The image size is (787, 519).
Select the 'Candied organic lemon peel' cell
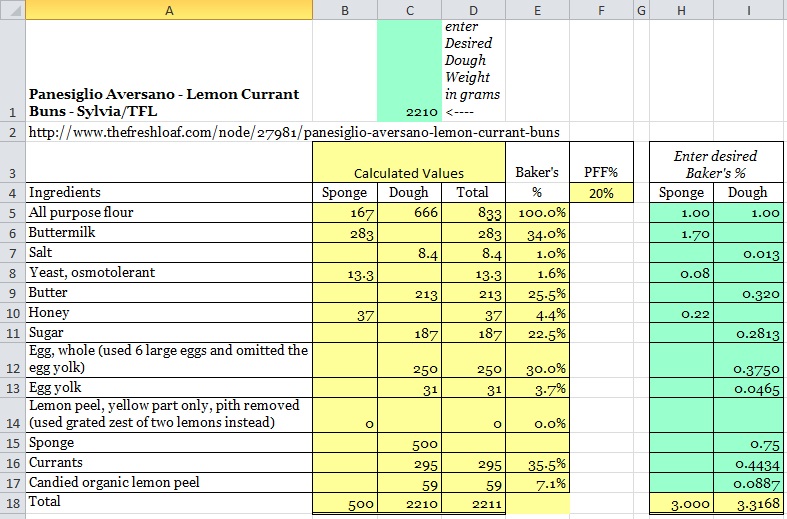click(168, 482)
